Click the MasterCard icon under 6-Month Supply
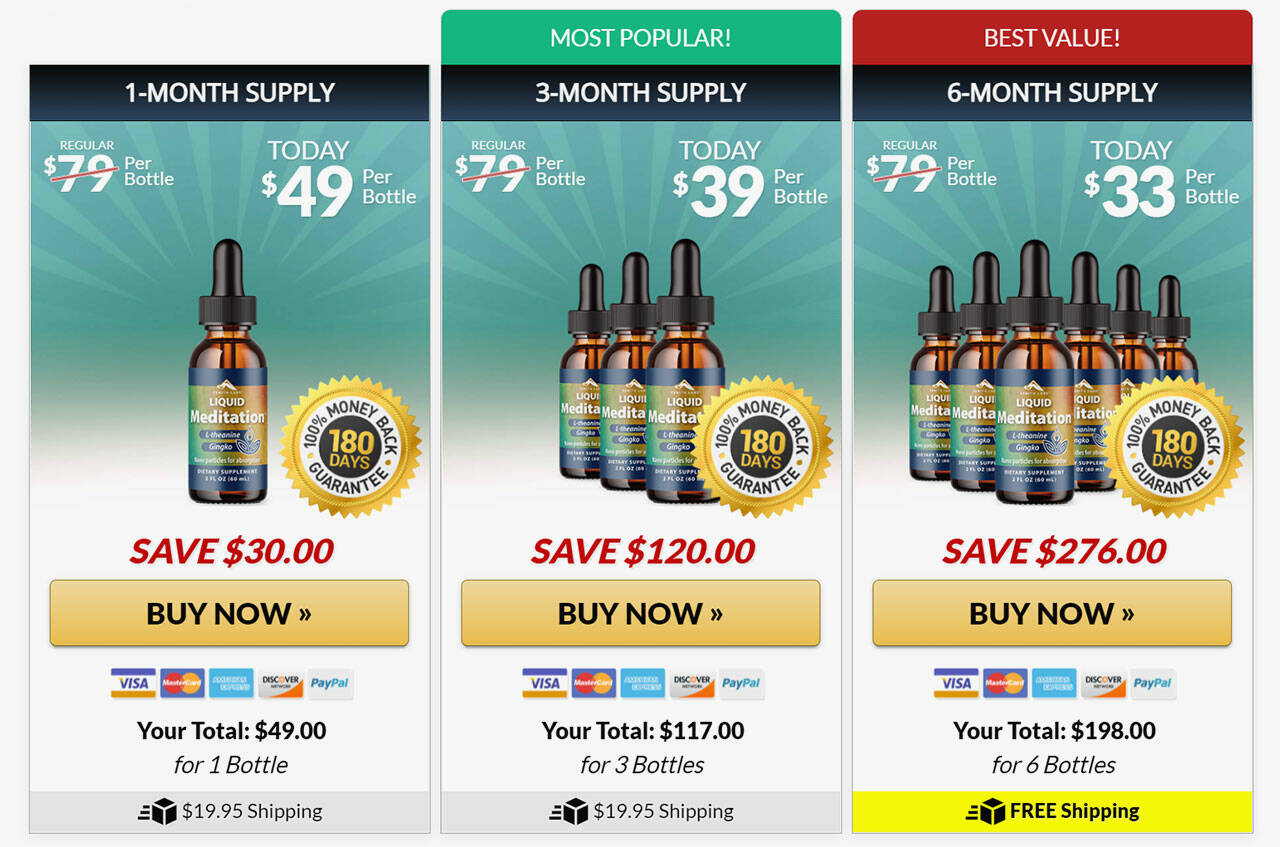Image resolution: width=1280 pixels, height=847 pixels. pos(1005,683)
